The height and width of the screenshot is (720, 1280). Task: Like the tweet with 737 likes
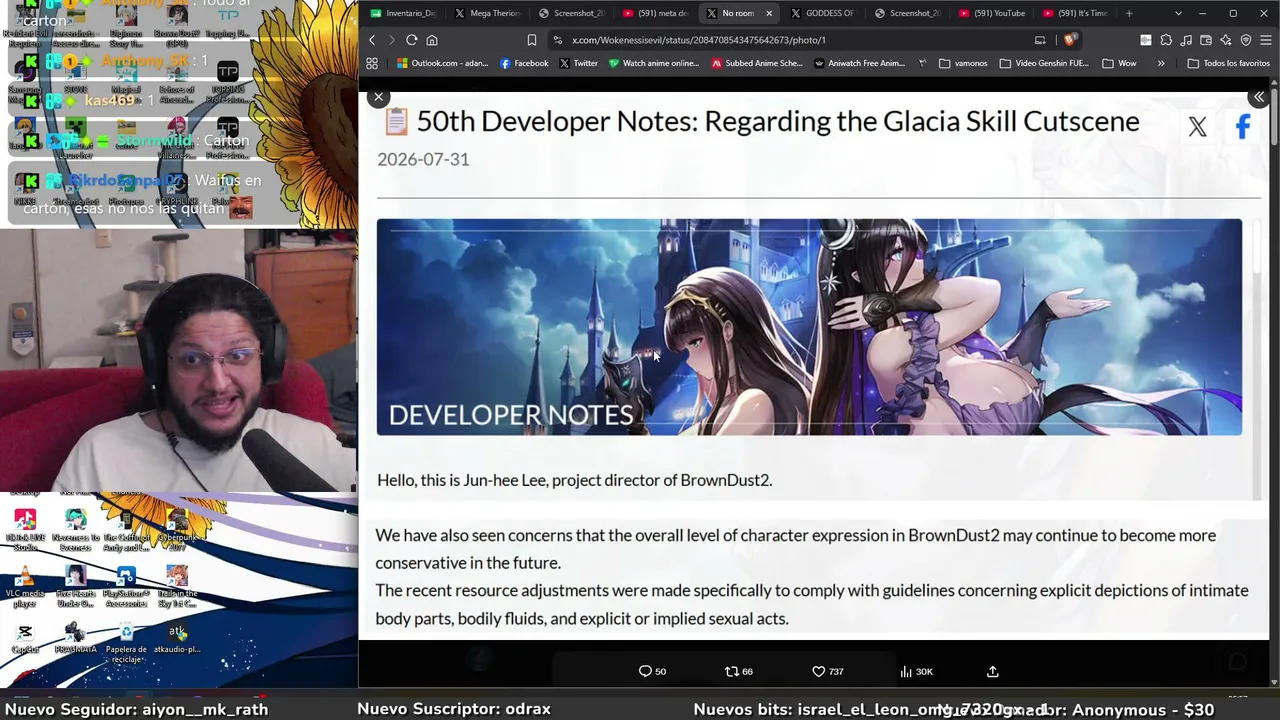(827, 672)
